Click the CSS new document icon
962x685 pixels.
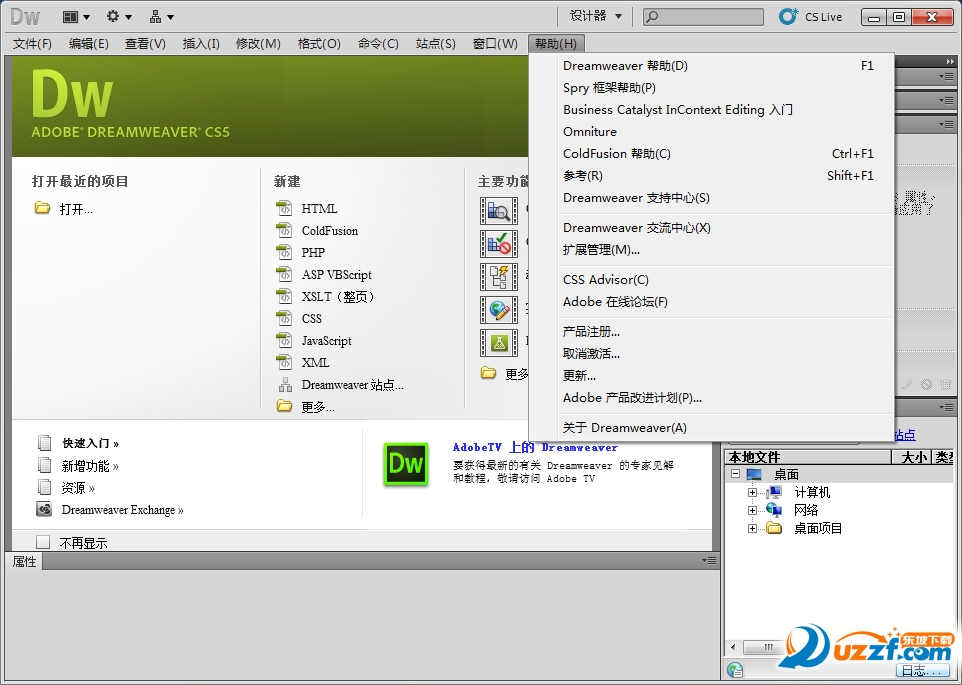coord(284,318)
